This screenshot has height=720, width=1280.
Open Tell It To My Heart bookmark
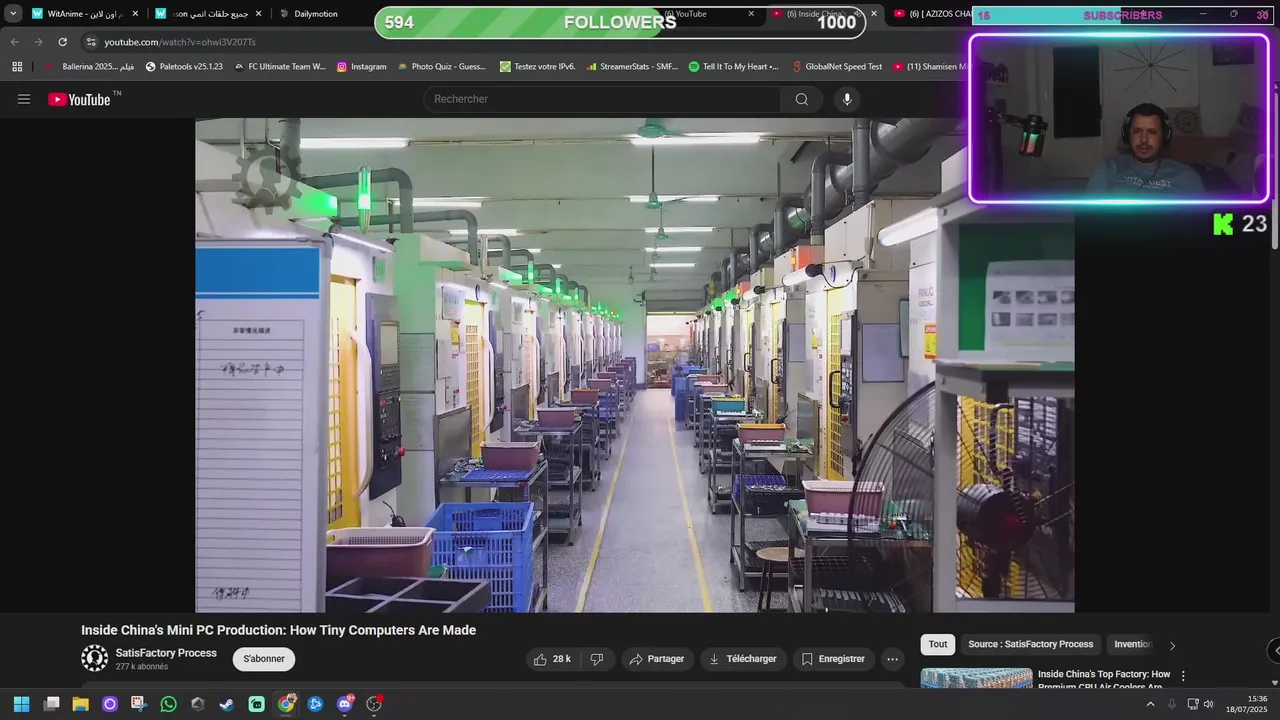point(734,67)
